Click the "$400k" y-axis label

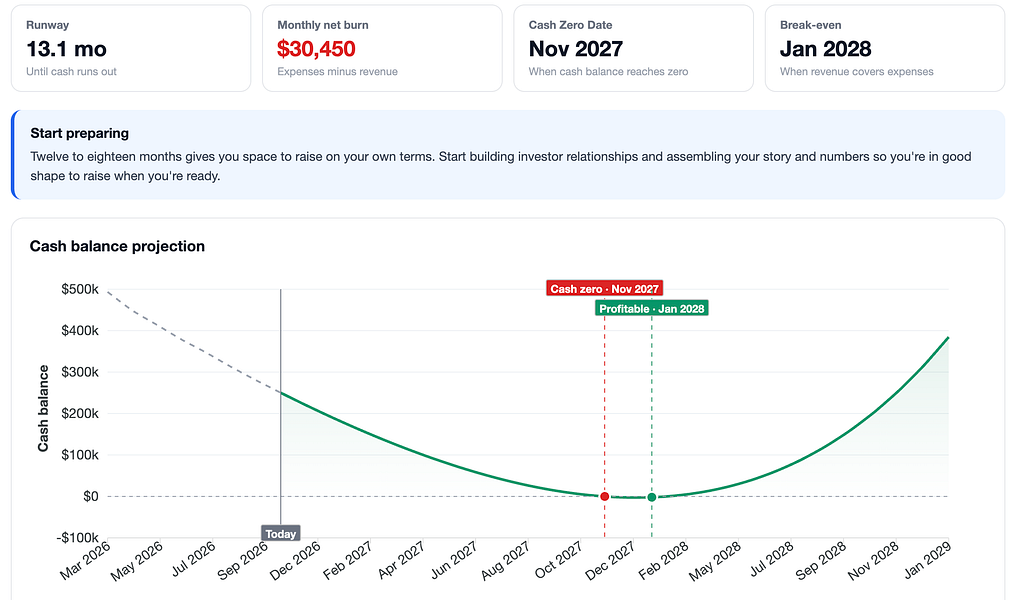pyautogui.click(x=80, y=331)
